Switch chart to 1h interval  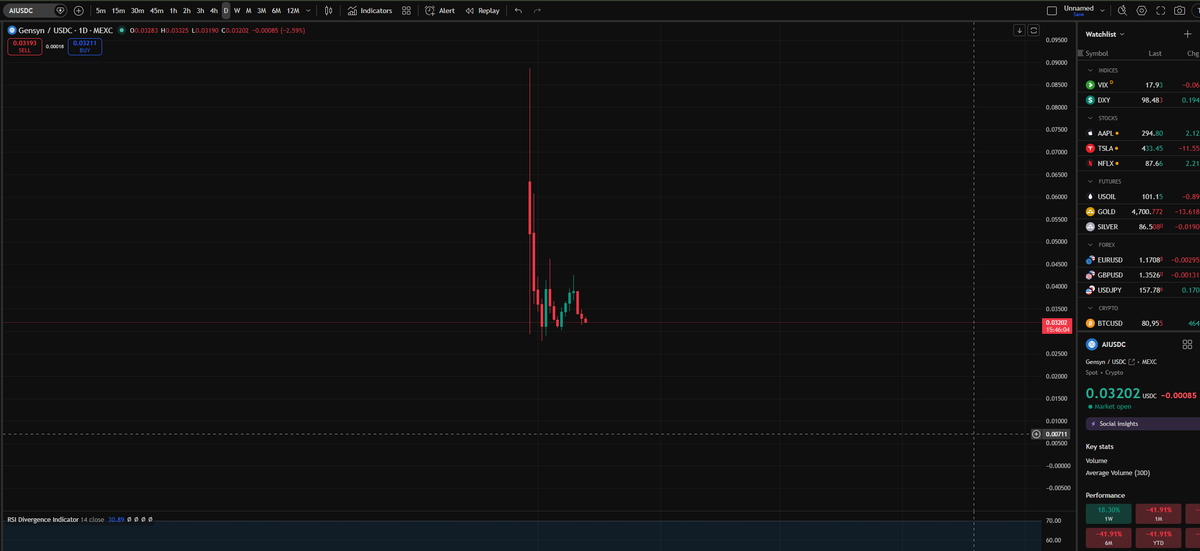(173, 10)
